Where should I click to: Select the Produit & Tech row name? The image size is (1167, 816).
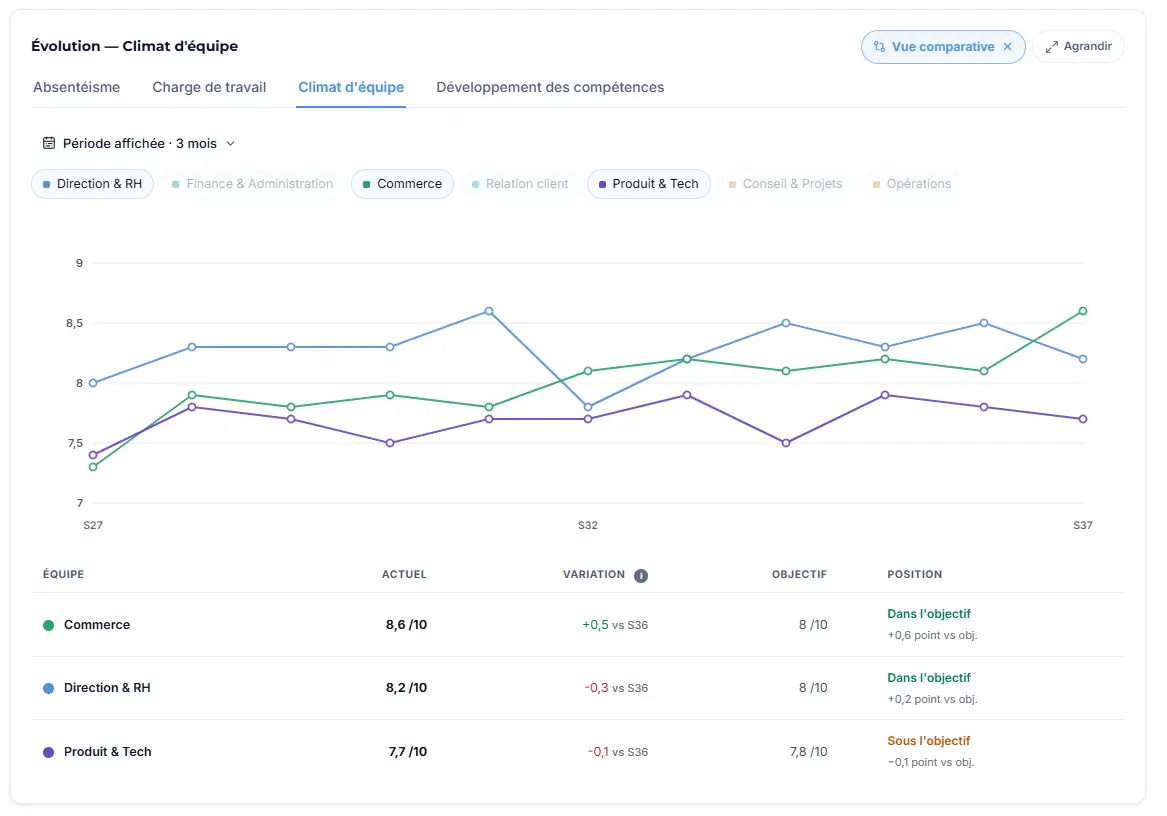coord(108,752)
